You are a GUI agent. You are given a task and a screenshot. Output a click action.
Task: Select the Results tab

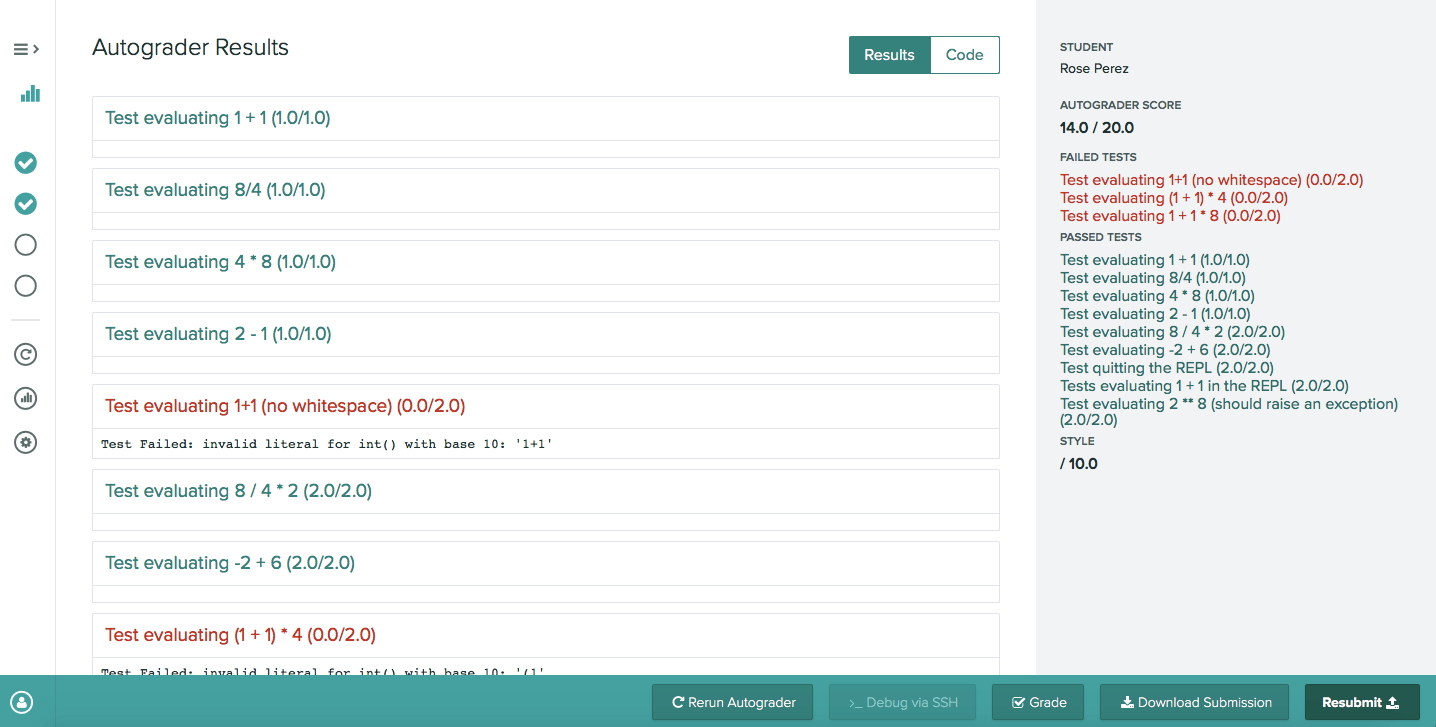coord(889,55)
